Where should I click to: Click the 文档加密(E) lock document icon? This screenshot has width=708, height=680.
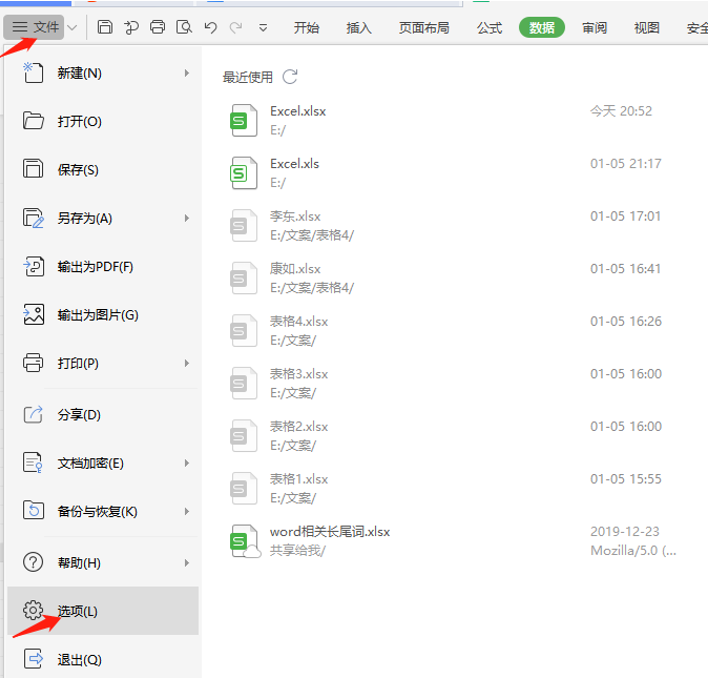click(33, 462)
